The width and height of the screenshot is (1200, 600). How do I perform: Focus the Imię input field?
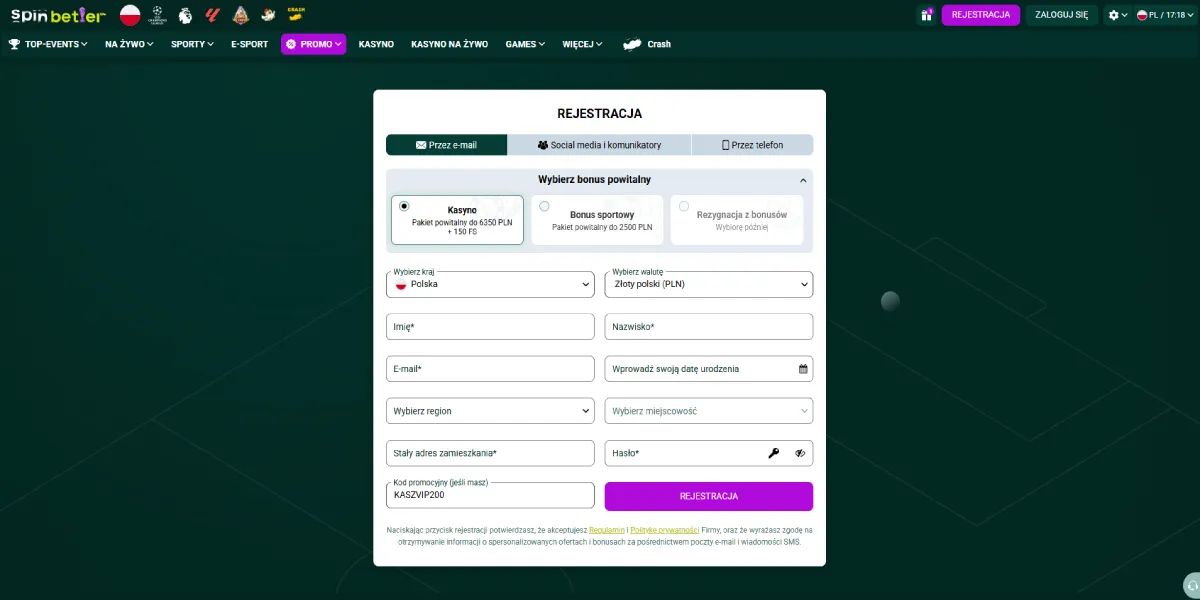point(490,327)
